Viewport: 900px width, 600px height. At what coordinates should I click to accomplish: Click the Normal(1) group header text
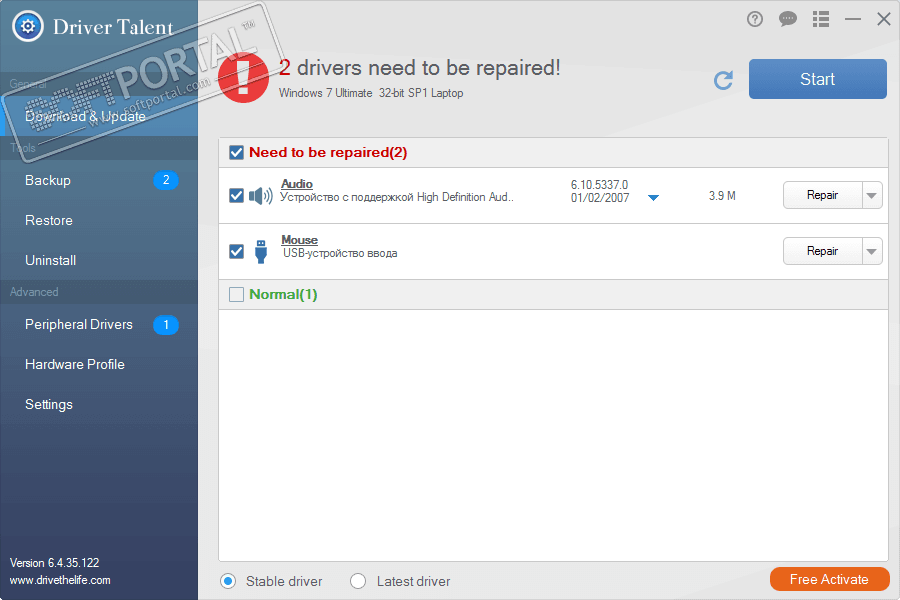pos(283,295)
